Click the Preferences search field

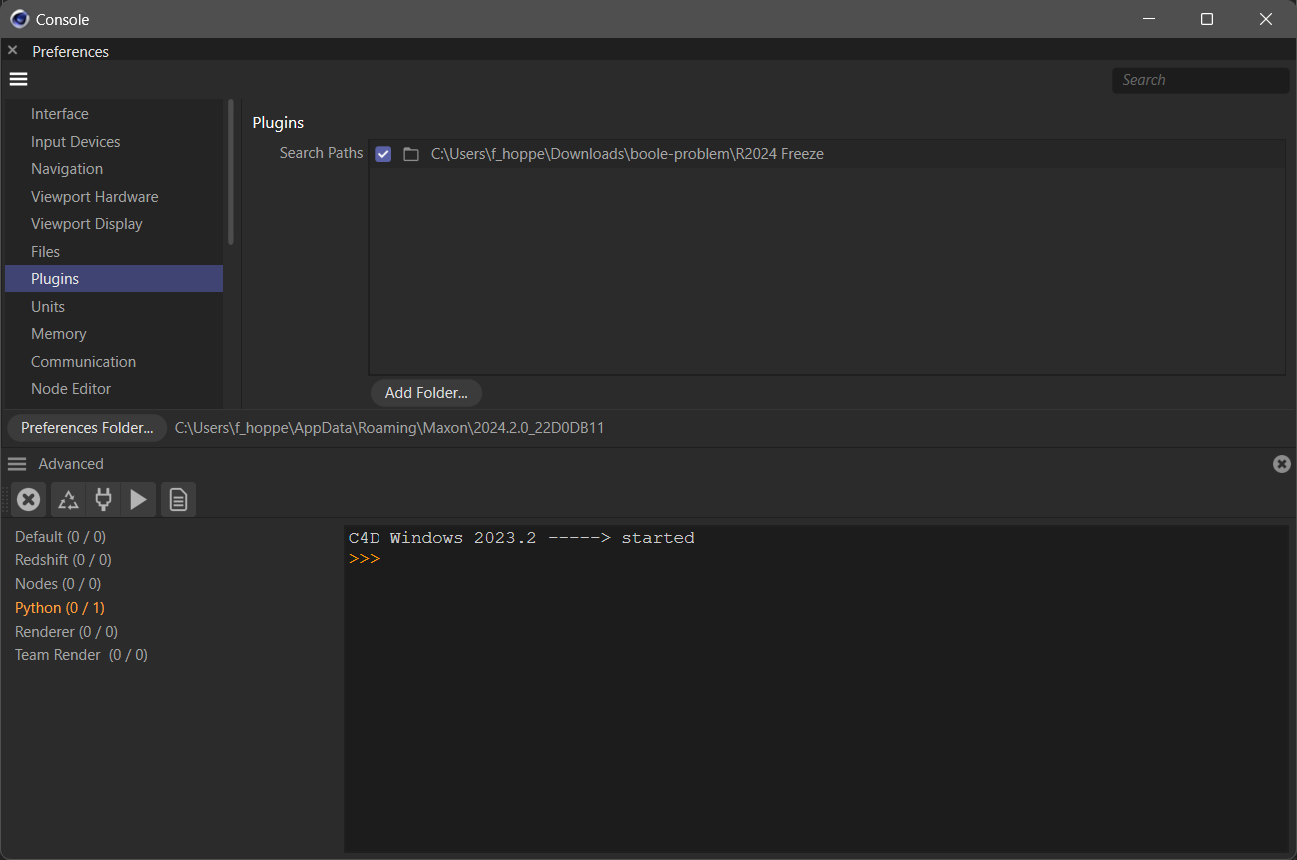1200,80
